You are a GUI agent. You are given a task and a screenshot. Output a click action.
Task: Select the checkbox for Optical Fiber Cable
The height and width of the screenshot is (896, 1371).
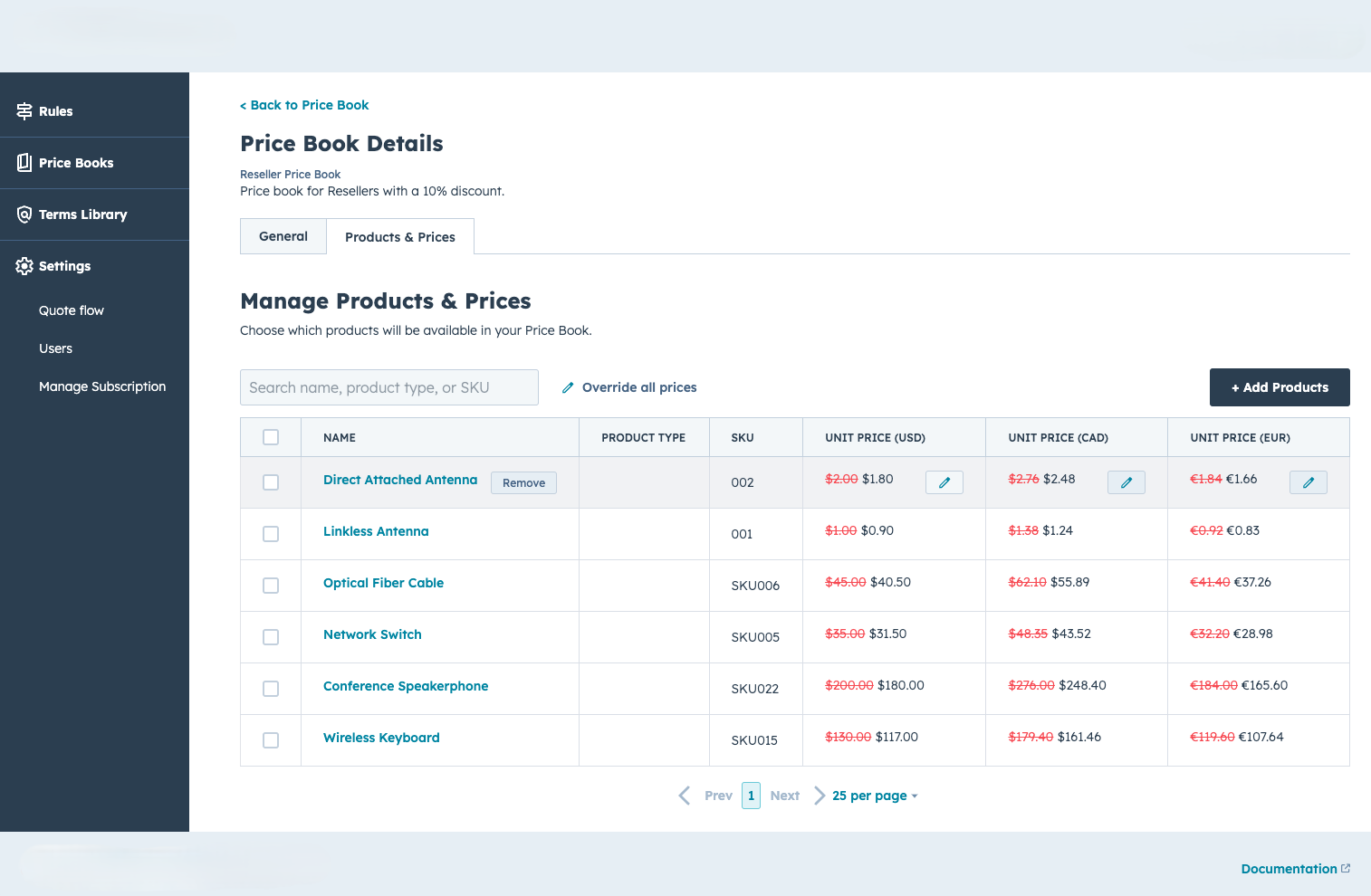tap(271, 586)
